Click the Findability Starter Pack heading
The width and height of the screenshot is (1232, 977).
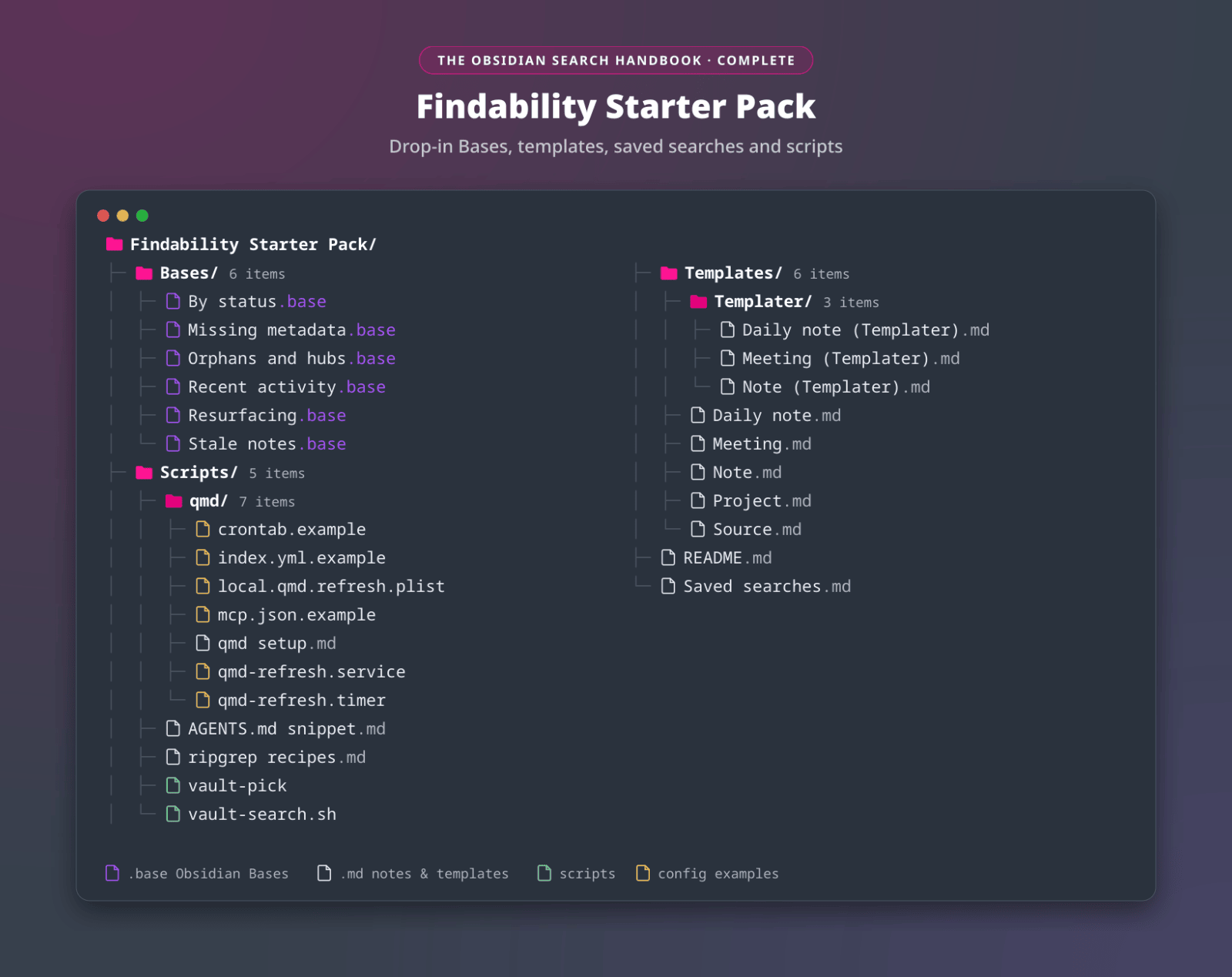pyautogui.click(x=616, y=106)
